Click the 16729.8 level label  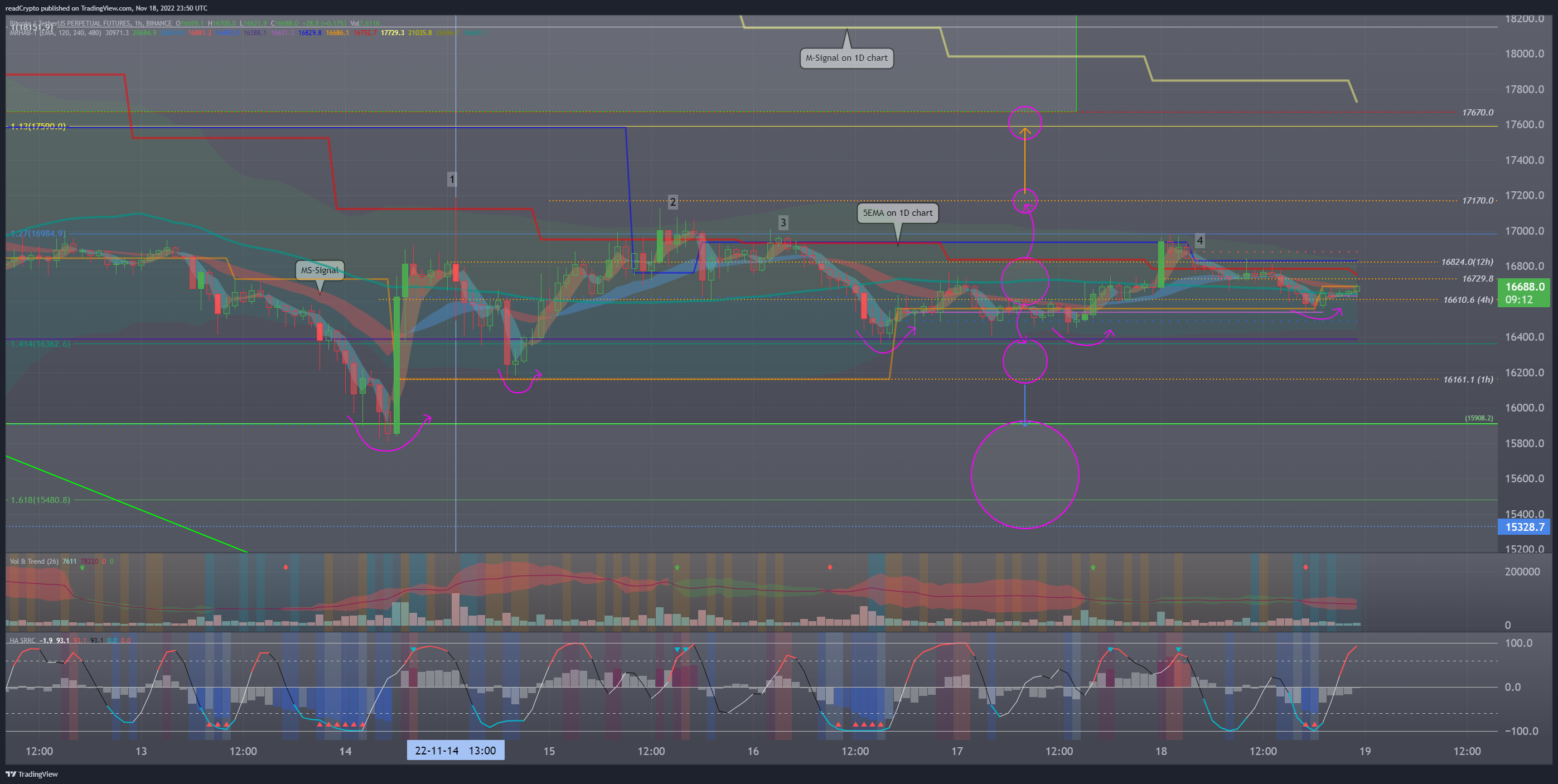1478,279
